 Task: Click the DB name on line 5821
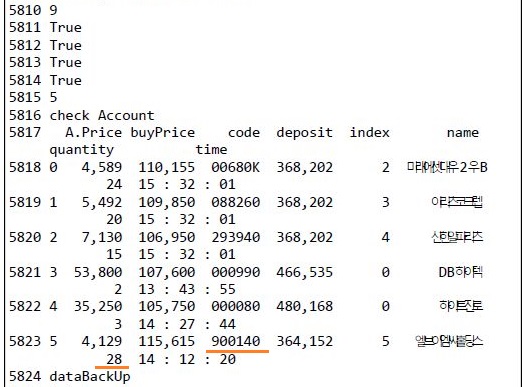click(461, 272)
